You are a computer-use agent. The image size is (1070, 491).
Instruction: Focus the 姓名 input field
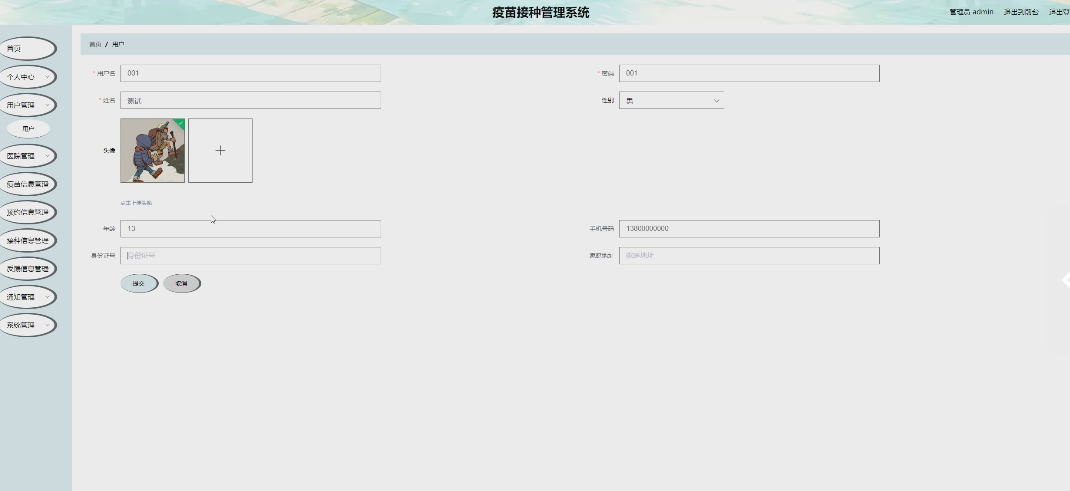tap(250, 100)
